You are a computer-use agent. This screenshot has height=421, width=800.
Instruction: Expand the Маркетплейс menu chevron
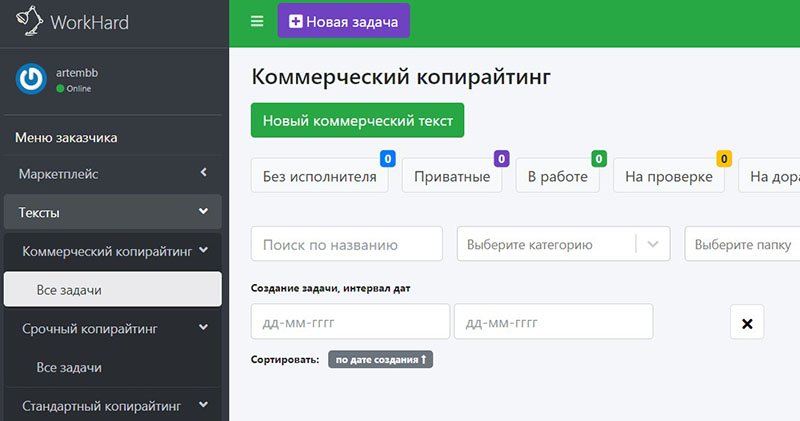point(204,172)
